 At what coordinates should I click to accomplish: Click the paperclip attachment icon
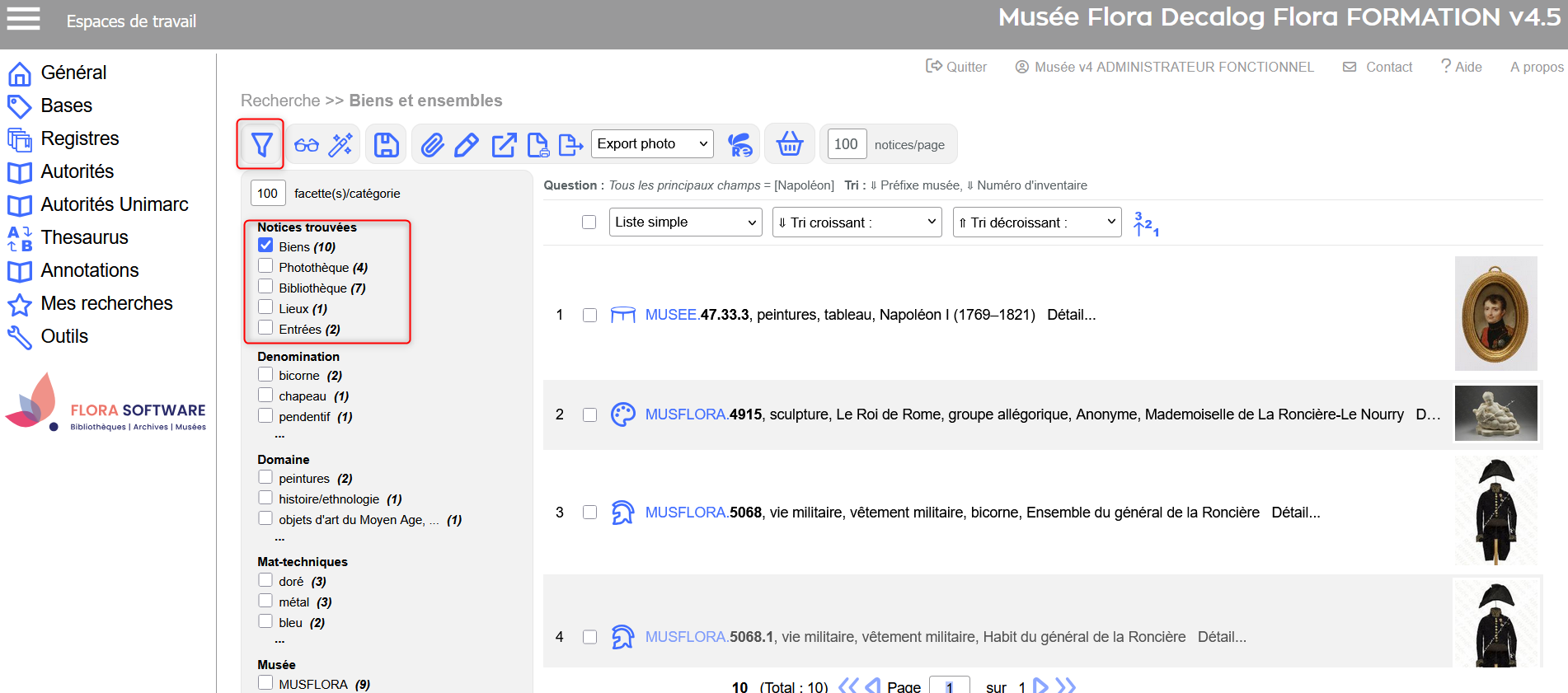coord(432,145)
